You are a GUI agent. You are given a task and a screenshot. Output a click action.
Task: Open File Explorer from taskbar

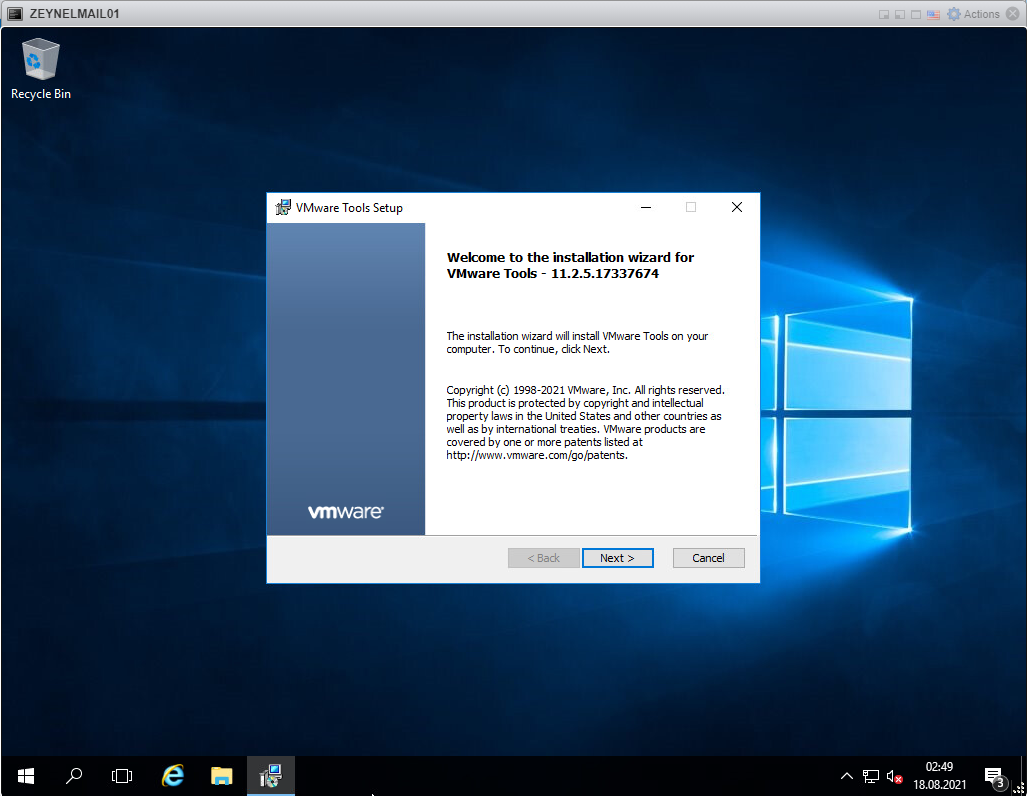(x=221, y=776)
